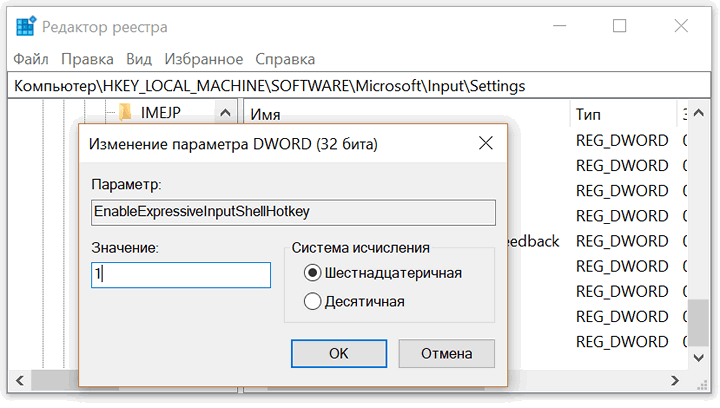The image size is (720, 408).
Task: Click the Отмена button
Action: (446, 353)
